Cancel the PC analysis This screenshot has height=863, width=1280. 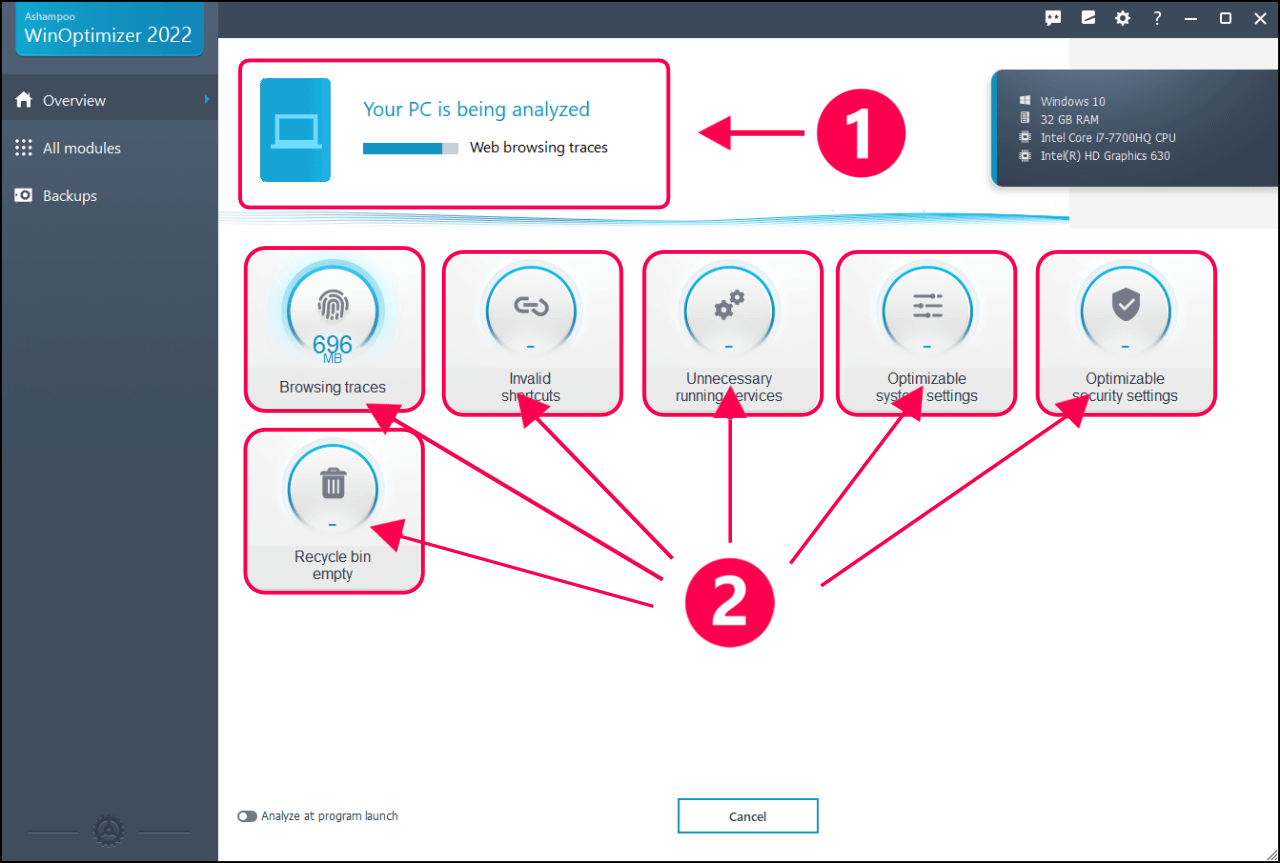point(748,816)
